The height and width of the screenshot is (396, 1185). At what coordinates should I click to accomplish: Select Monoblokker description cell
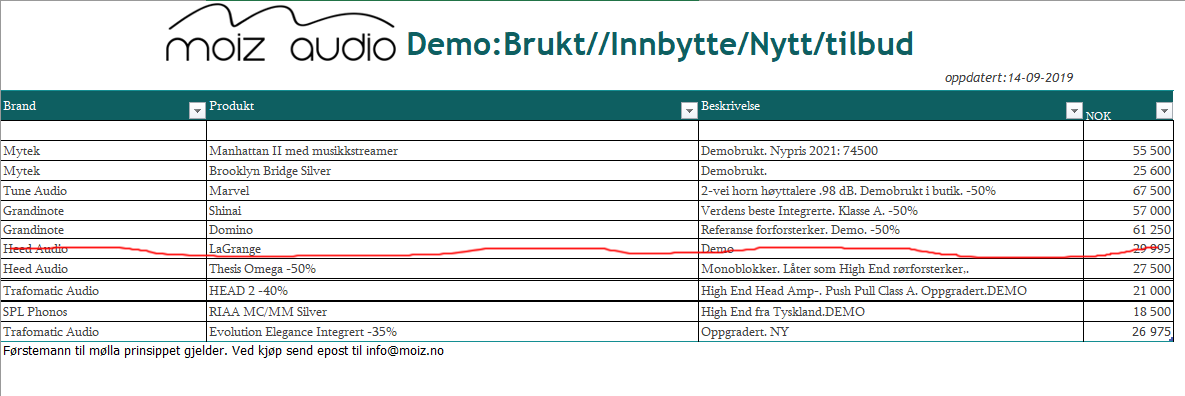[890, 269]
